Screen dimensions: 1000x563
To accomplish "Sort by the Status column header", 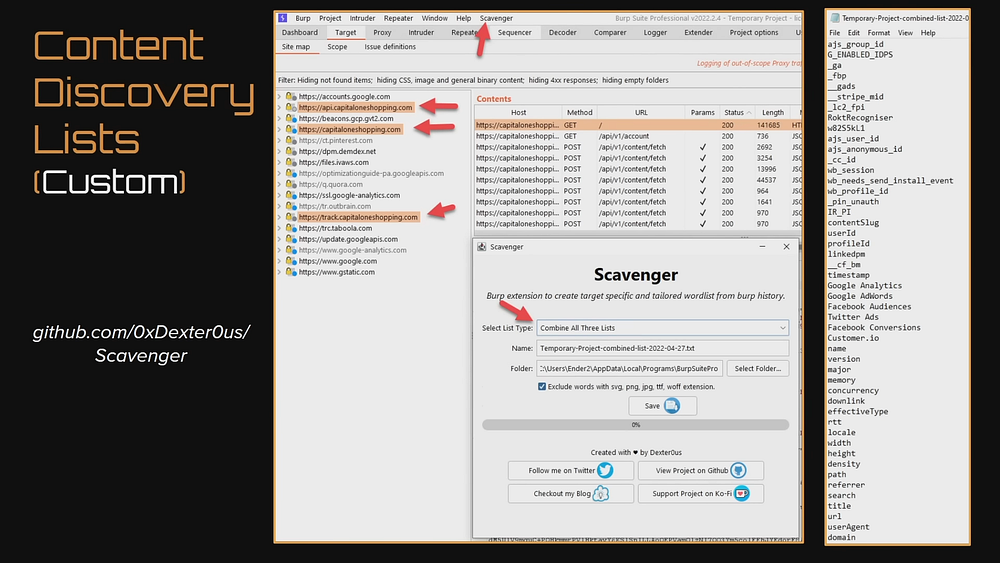I will point(737,112).
